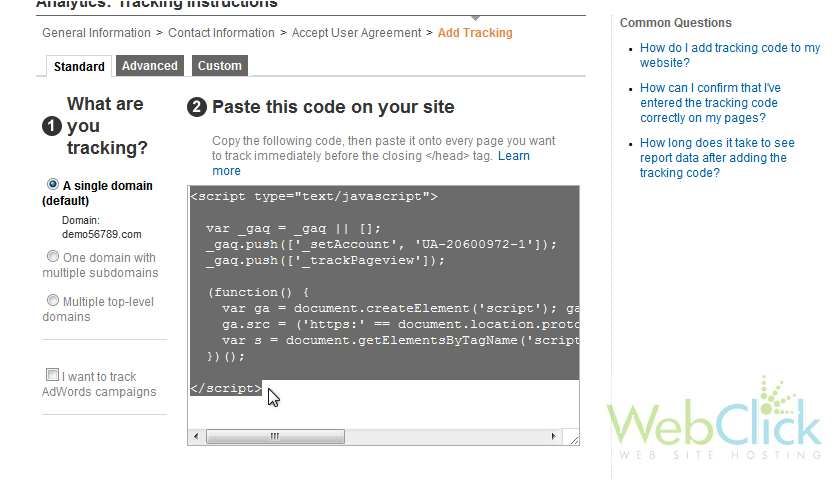Image resolution: width=840 pixels, height=480 pixels.
Task: Click the code box's left scroll arrow
Action: tap(196, 437)
